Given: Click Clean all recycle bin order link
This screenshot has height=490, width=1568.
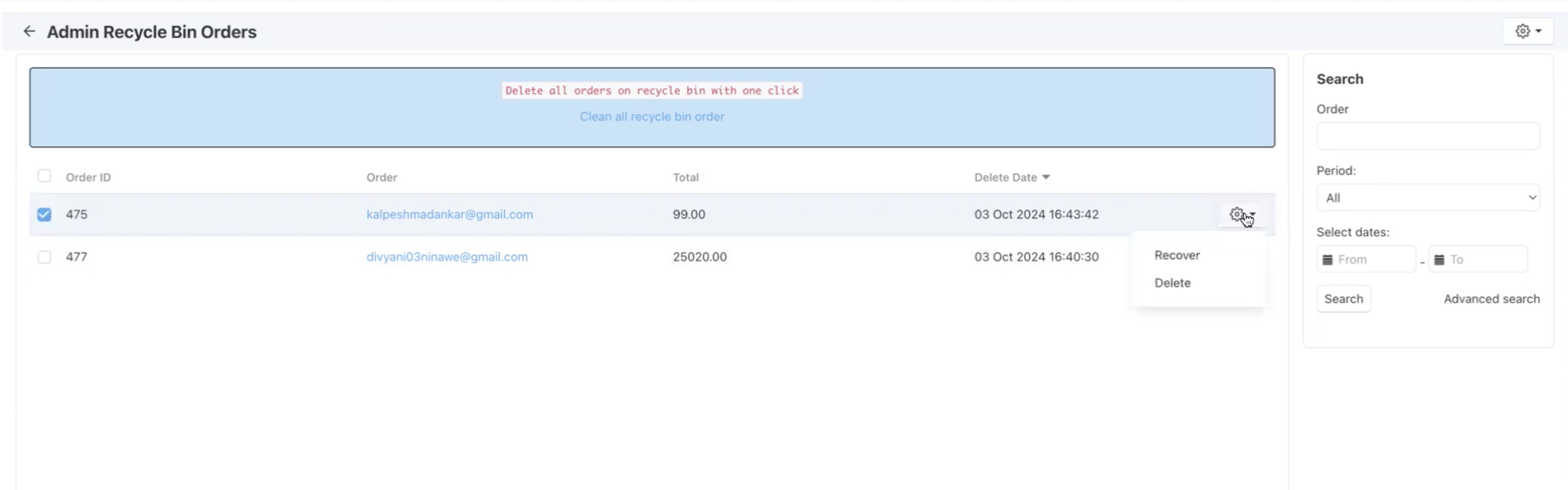Looking at the screenshot, I should pos(652,116).
